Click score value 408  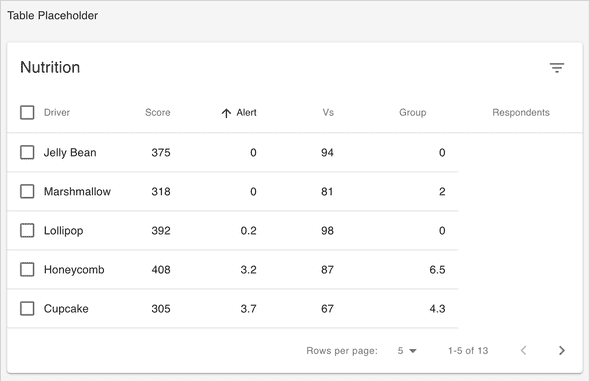(161, 270)
